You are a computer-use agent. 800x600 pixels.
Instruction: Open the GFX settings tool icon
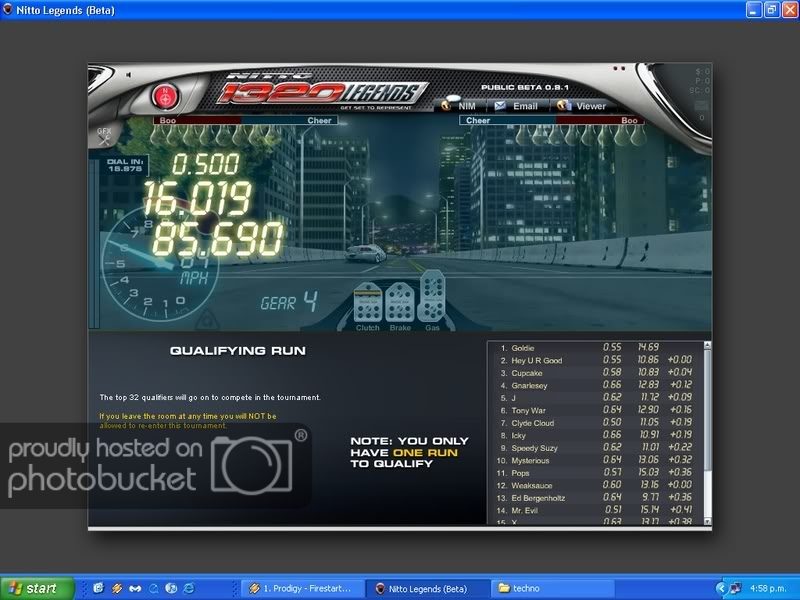[104, 137]
